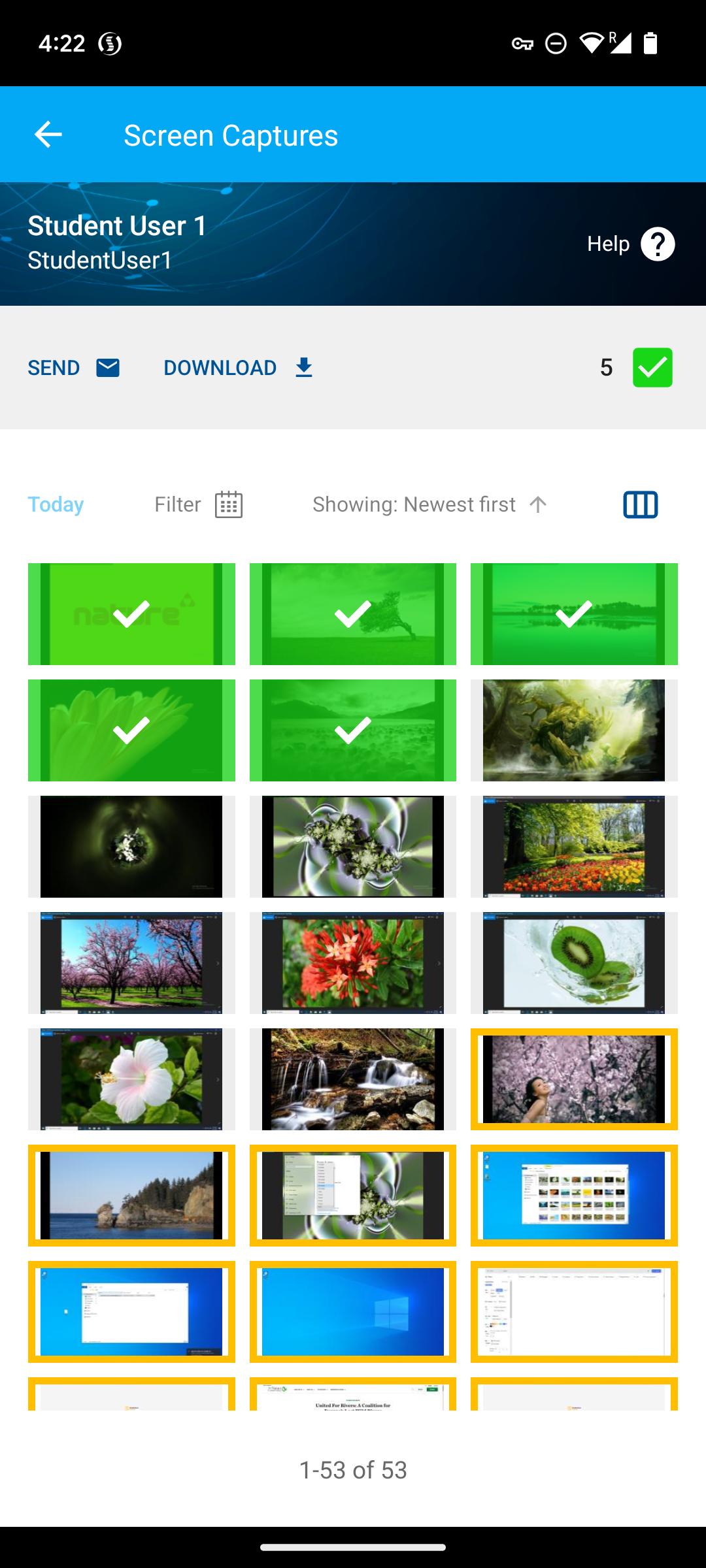Open the Filter calendar icon

coord(229,504)
